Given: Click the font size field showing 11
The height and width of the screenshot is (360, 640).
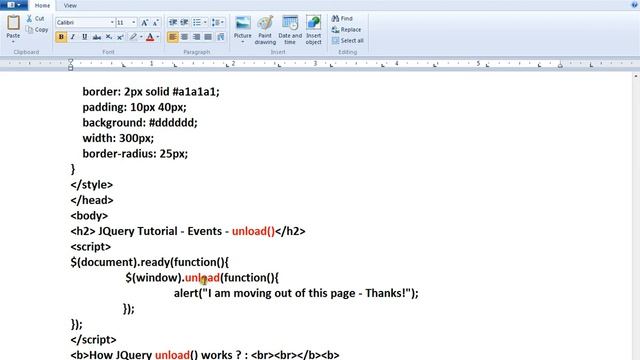Looking at the screenshot, I should coord(124,22).
